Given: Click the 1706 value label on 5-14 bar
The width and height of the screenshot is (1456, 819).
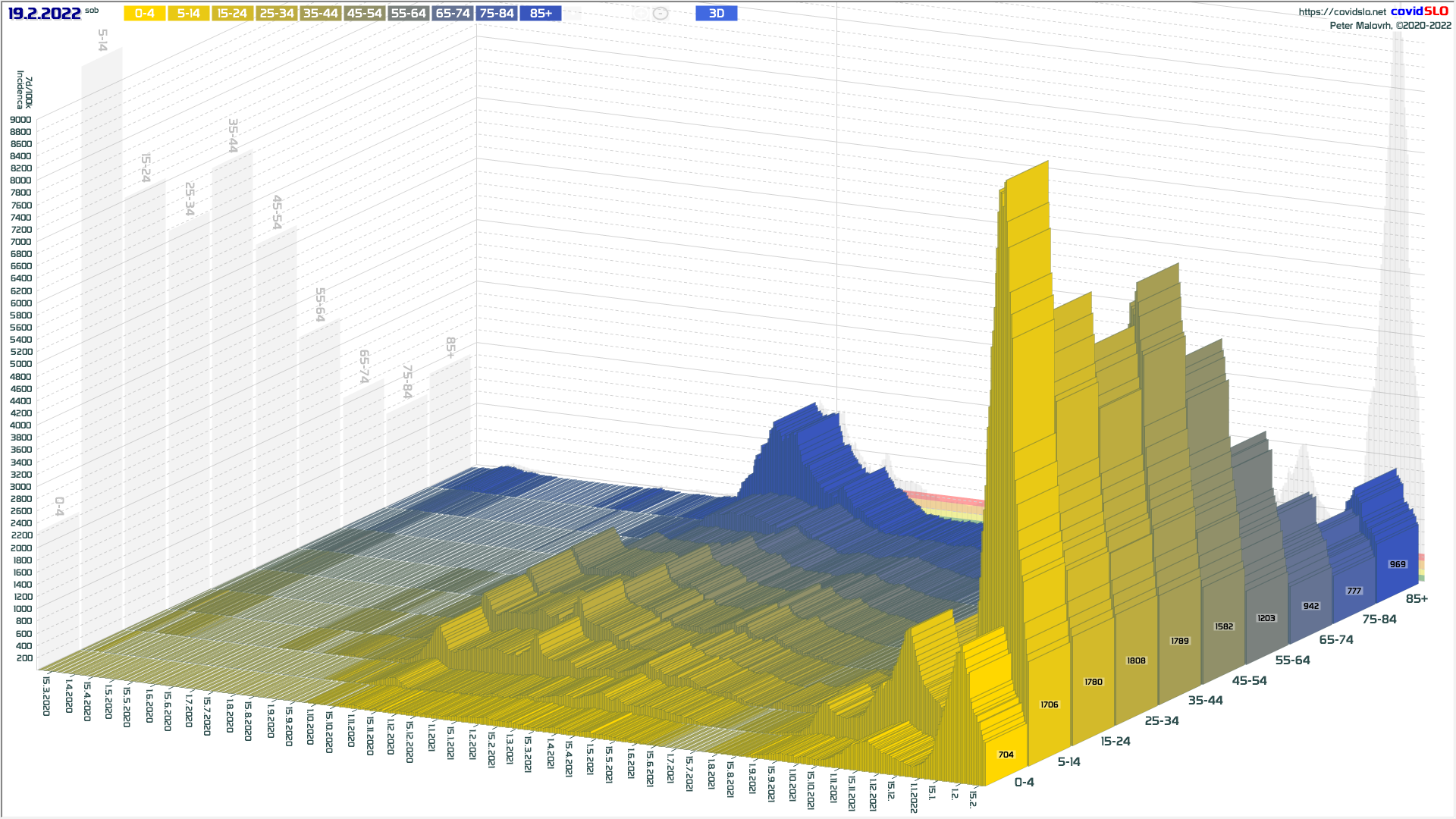Looking at the screenshot, I should [1049, 705].
